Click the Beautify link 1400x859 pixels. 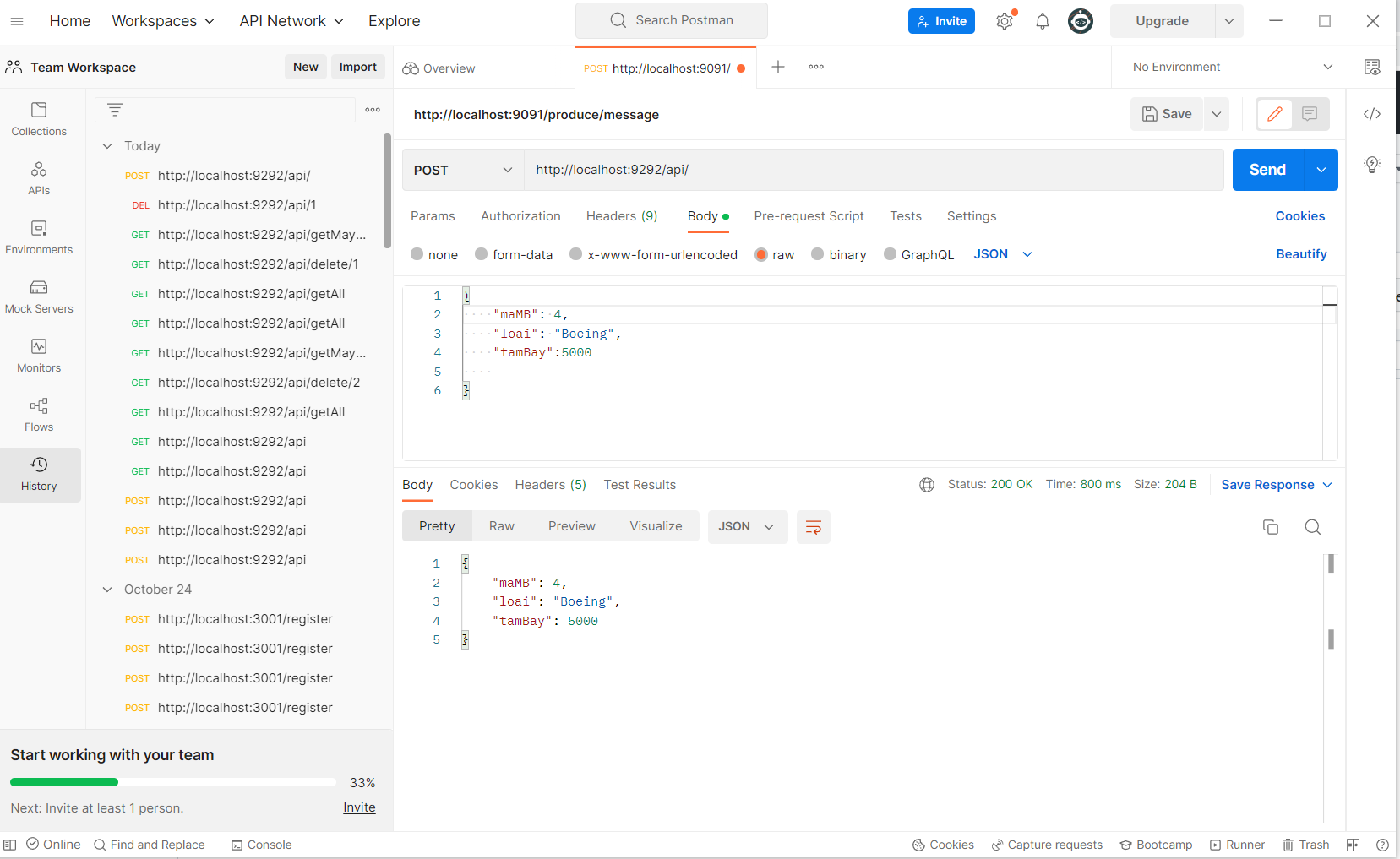pyautogui.click(x=1301, y=254)
